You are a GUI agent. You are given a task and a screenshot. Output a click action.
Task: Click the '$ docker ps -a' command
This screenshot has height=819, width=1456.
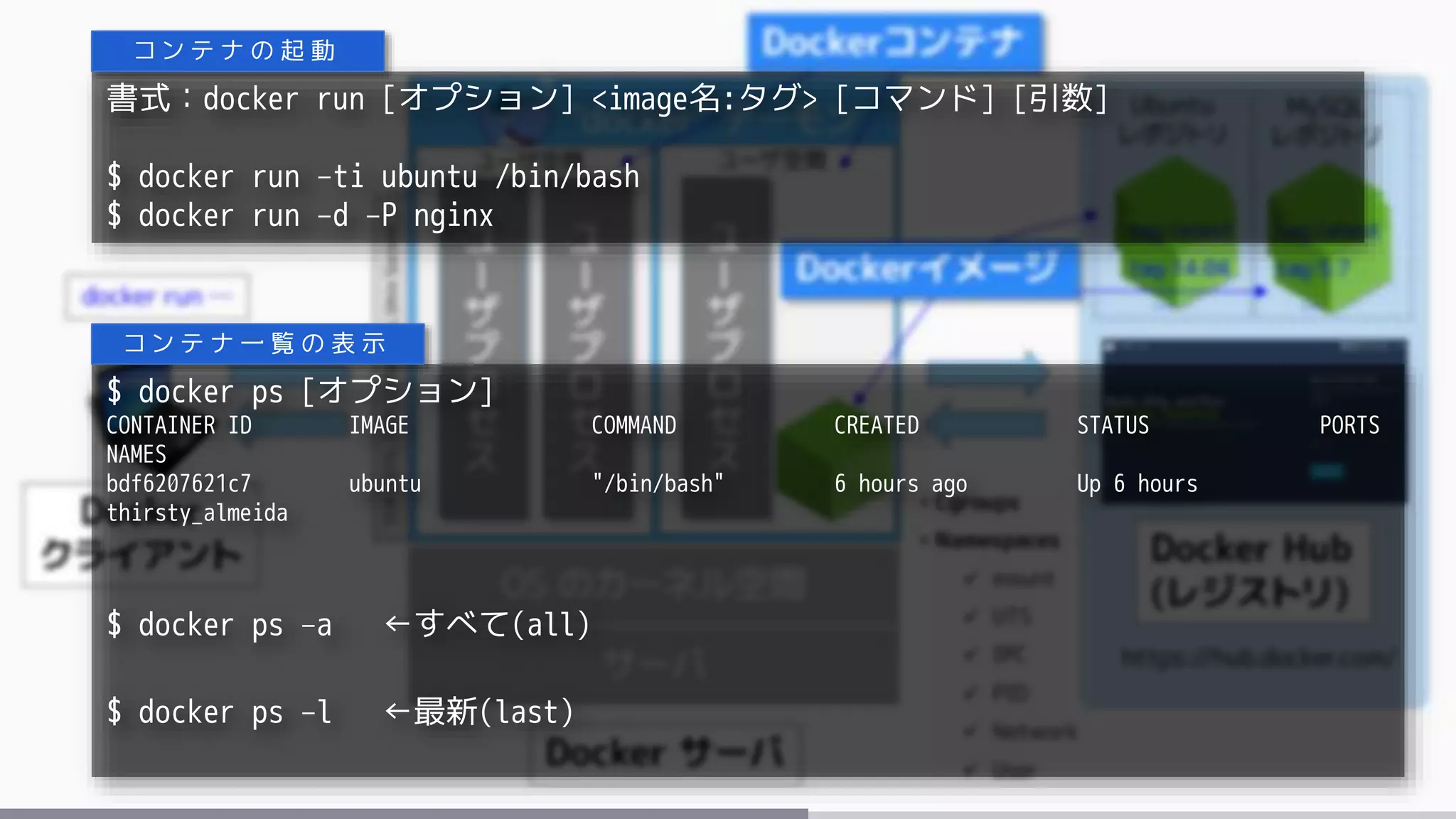(x=220, y=625)
